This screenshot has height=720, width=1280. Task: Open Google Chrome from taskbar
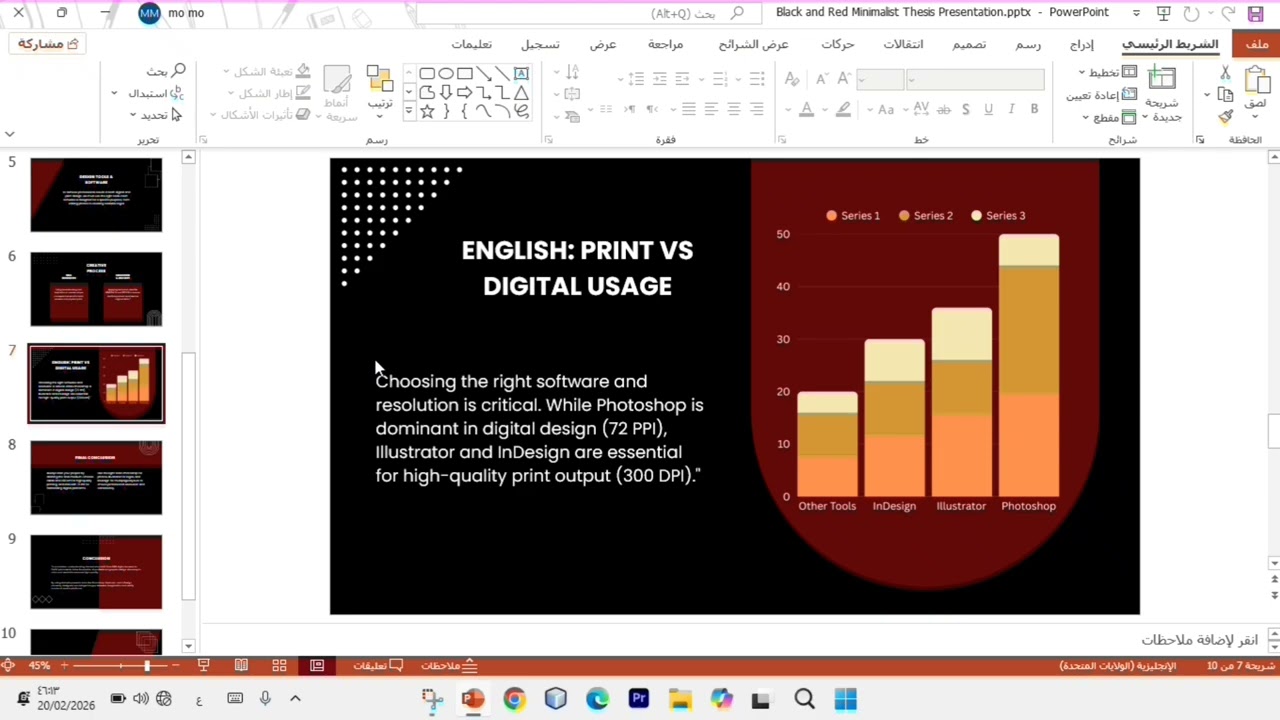point(514,699)
